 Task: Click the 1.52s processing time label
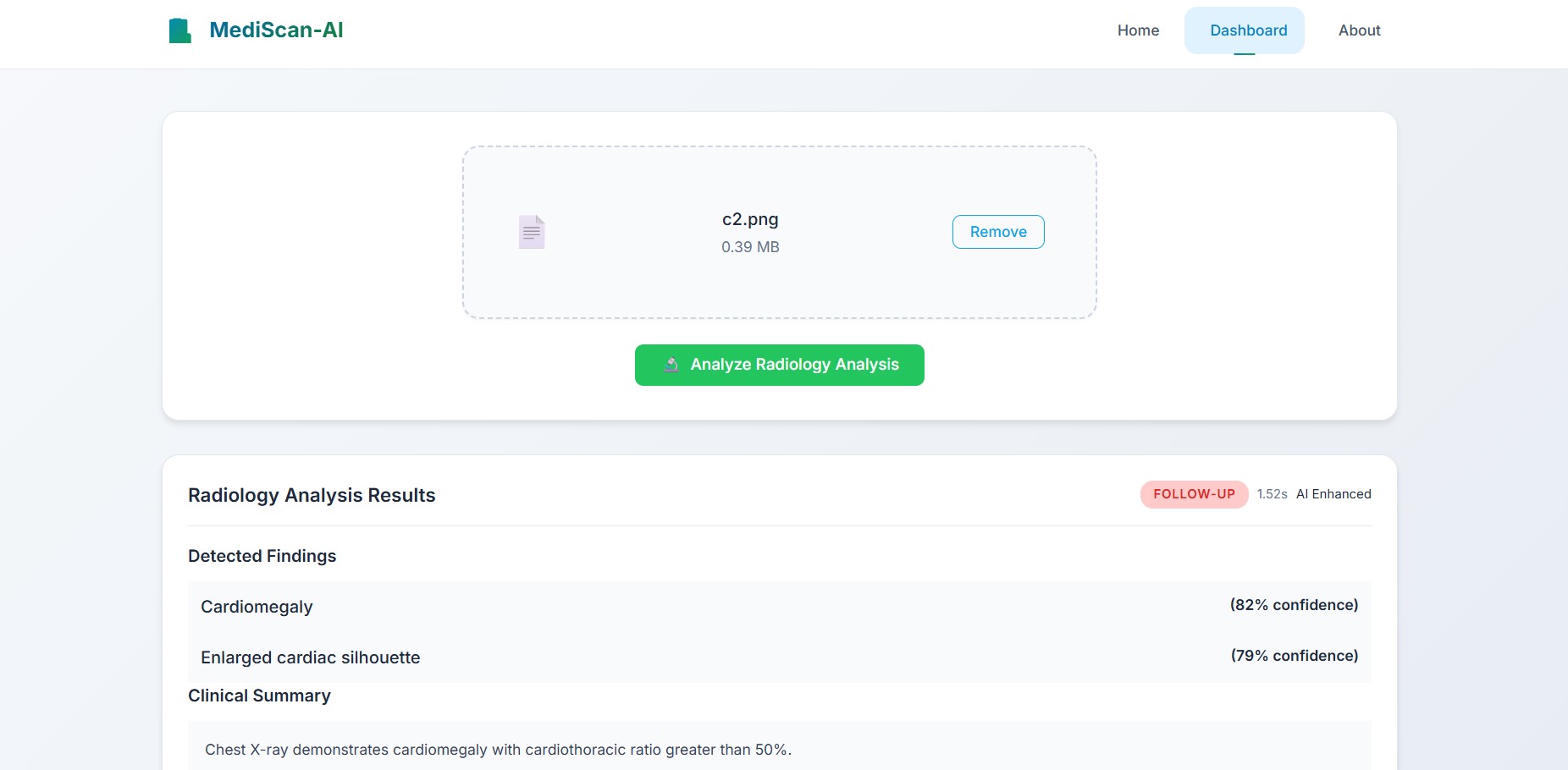[1271, 494]
